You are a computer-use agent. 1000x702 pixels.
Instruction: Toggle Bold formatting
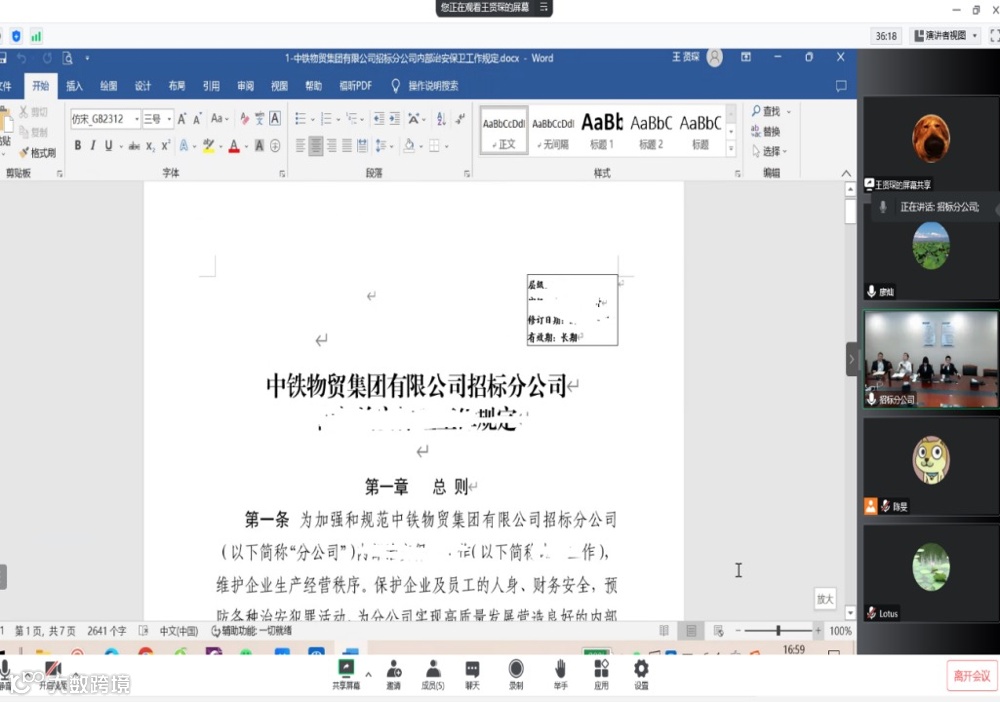78,146
